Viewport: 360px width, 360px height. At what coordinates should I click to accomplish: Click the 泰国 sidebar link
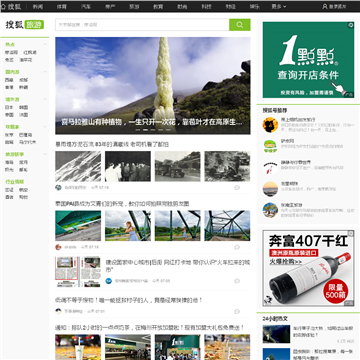click(x=9, y=115)
